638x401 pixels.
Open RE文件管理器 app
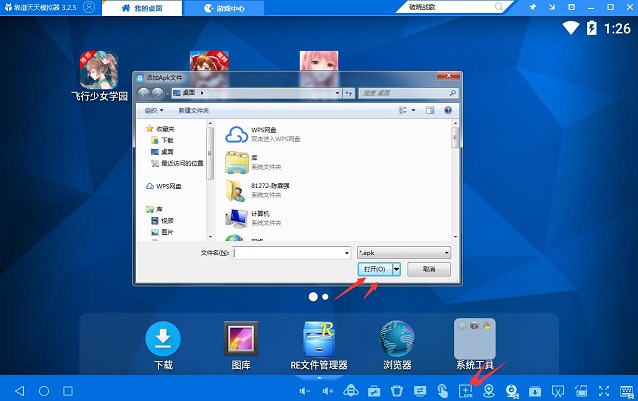[x=319, y=345]
